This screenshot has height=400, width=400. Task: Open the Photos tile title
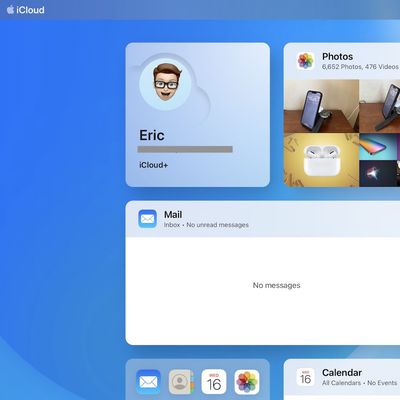(x=337, y=57)
